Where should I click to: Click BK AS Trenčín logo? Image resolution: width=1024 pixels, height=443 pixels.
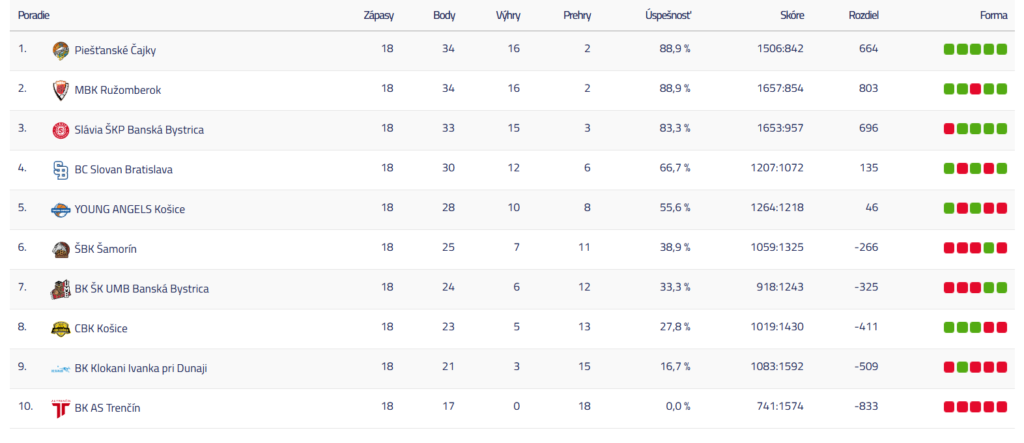[x=61, y=408]
